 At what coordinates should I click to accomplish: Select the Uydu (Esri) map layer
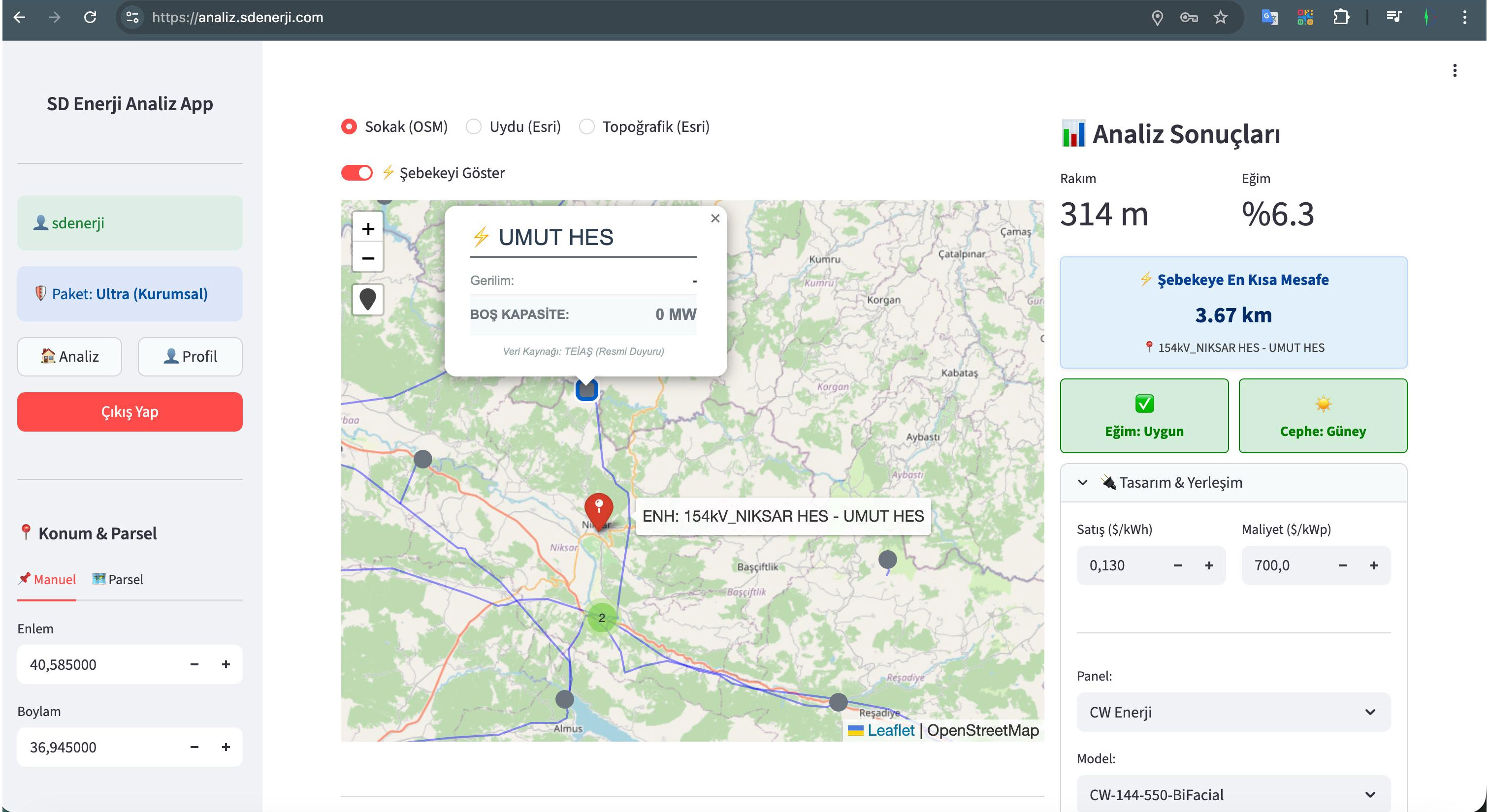[513, 126]
